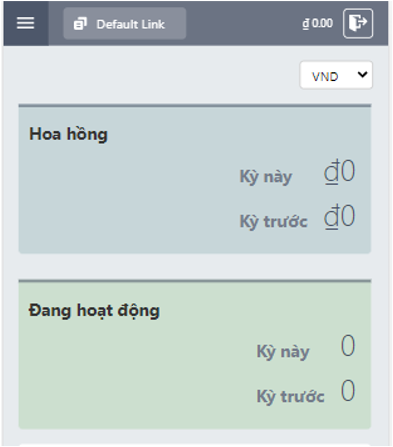Click the Đang hoạt động card title
This screenshot has height=447, width=393.
[x=94, y=310]
